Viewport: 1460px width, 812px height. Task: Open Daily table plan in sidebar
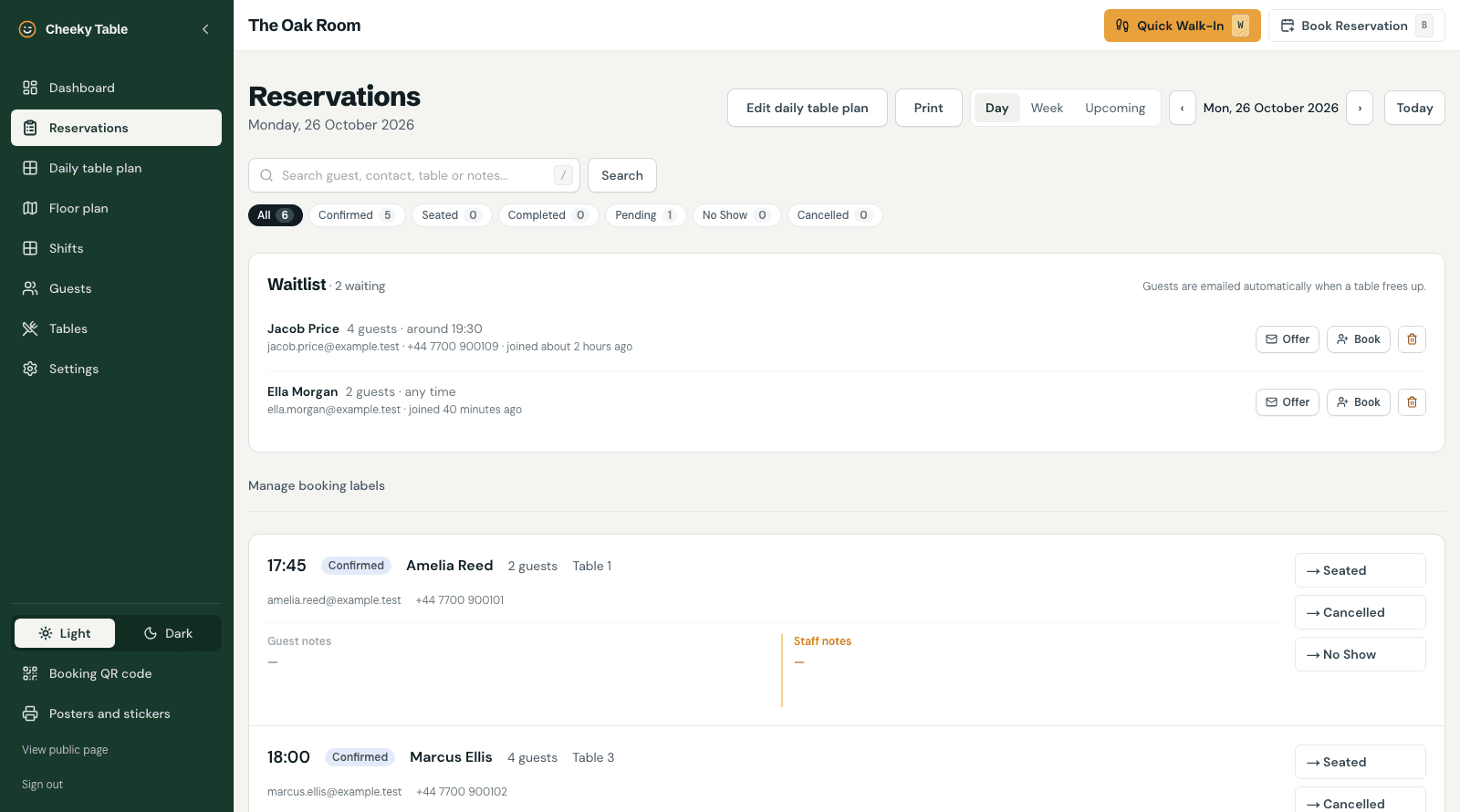(116, 168)
